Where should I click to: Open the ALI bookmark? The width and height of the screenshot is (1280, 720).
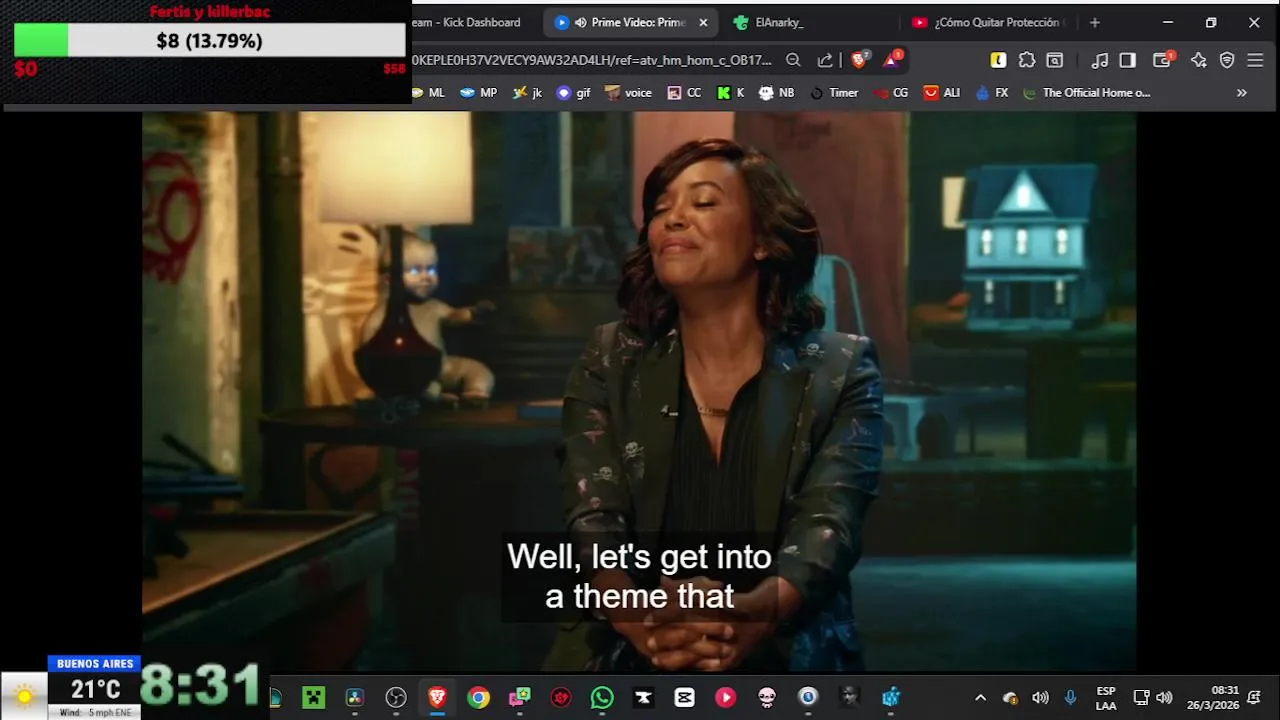click(942, 93)
